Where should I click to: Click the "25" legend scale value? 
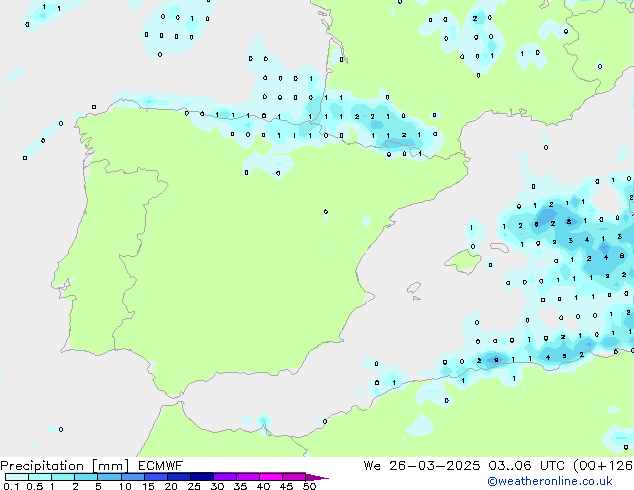[194, 486]
